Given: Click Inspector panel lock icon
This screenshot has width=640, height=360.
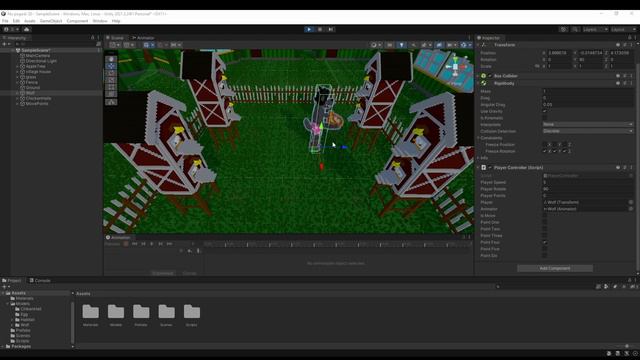Looking at the screenshot, I should (629, 38).
